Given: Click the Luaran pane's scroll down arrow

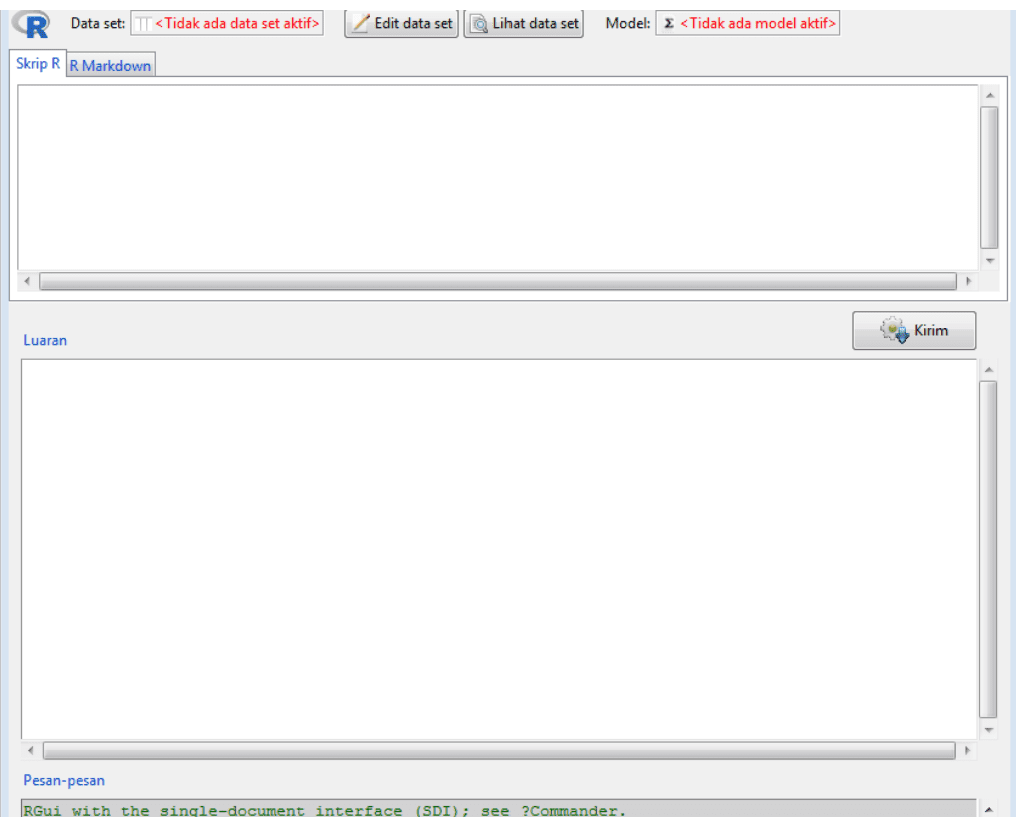Looking at the screenshot, I should click(x=989, y=730).
